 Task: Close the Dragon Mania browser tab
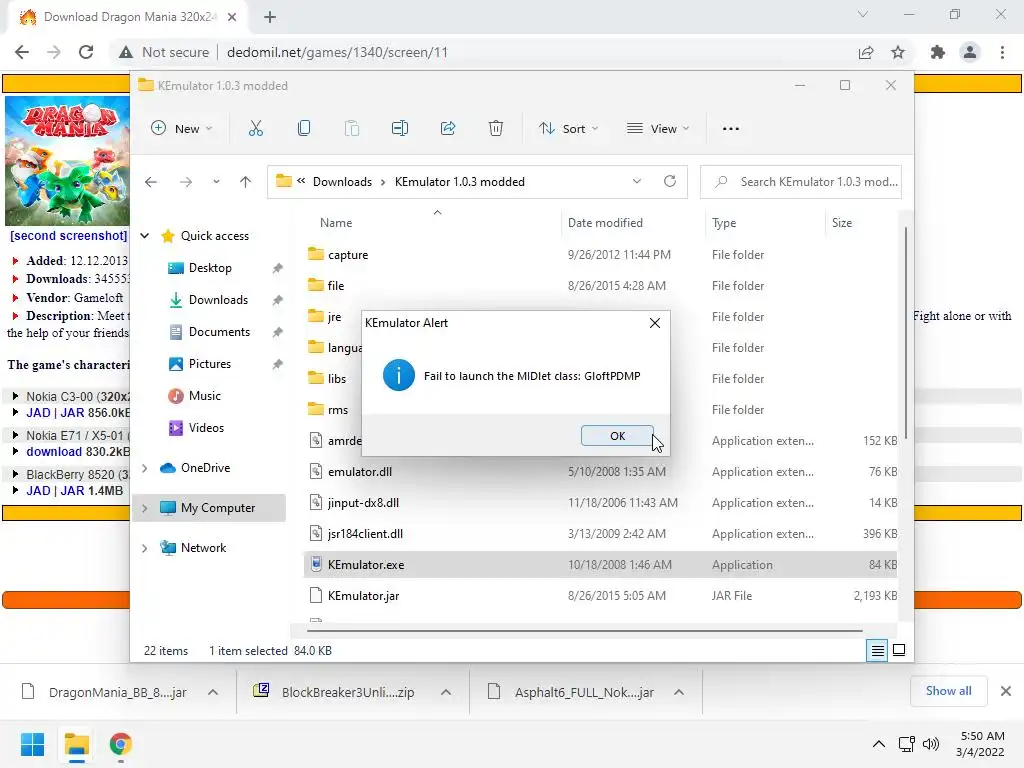pyautogui.click(x=232, y=17)
